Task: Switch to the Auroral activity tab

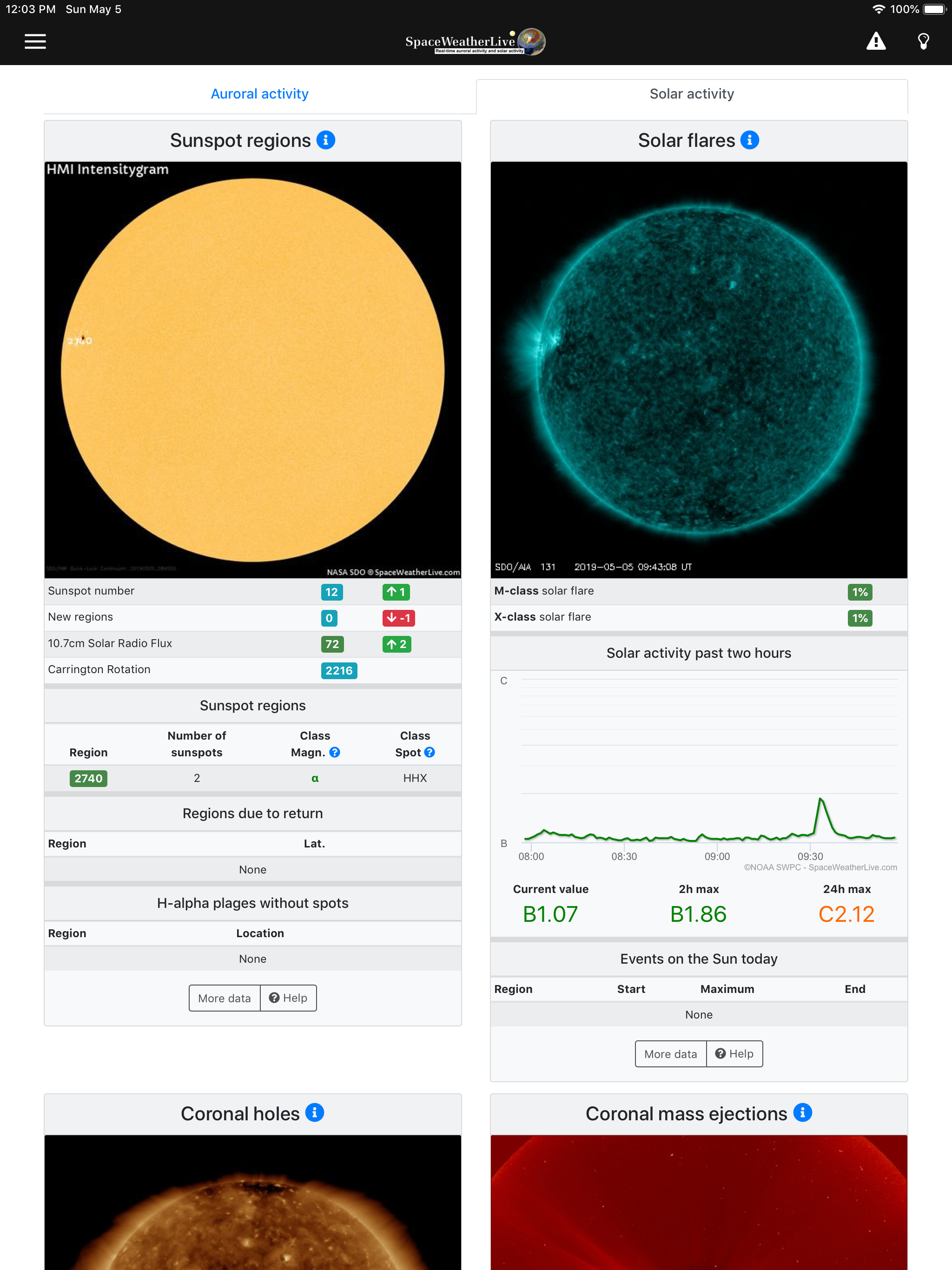Action: click(259, 94)
